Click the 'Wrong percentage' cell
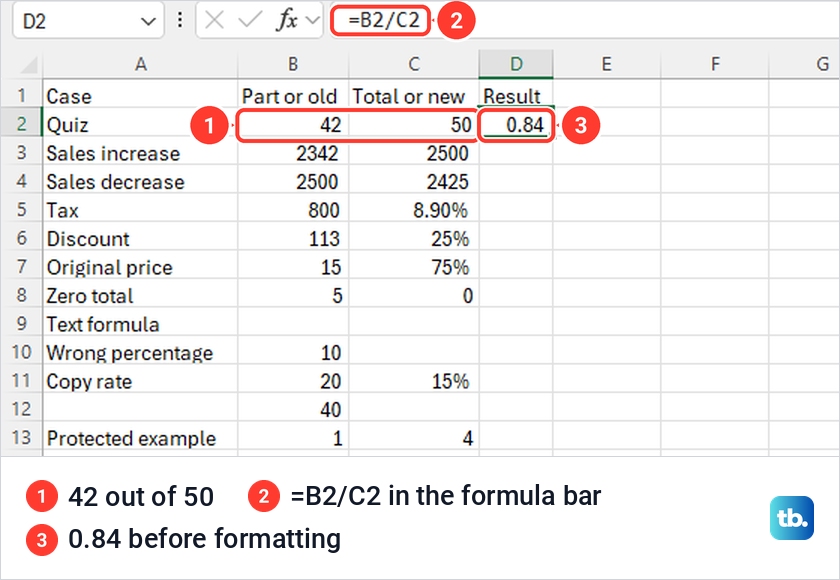The height and width of the screenshot is (580, 840). click(x=140, y=352)
